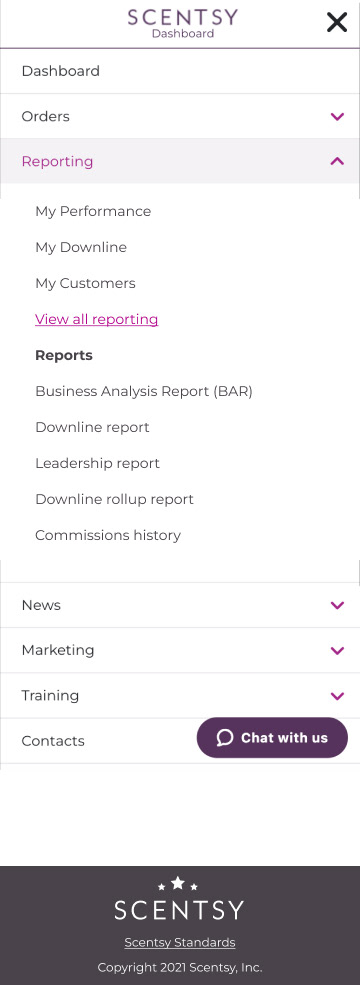This screenshot has height=985, width=360.
Task: Click the chat bubble icon
Action: click(225, 737)
